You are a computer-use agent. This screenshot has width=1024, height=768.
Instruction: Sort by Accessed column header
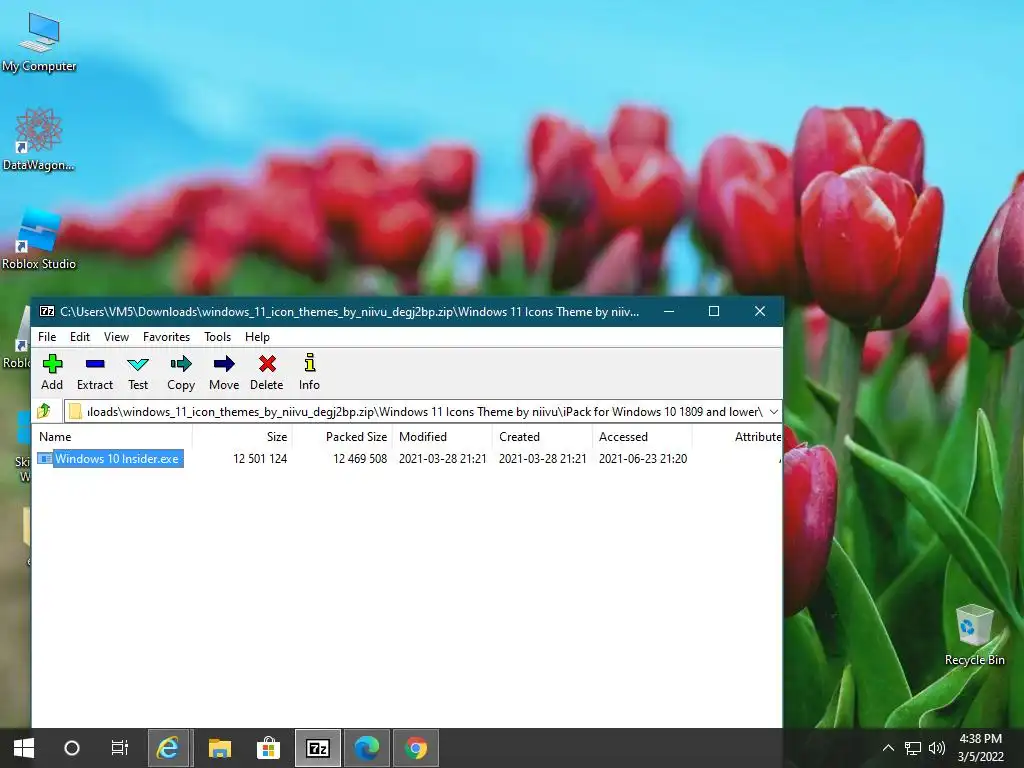pos(642,437)
